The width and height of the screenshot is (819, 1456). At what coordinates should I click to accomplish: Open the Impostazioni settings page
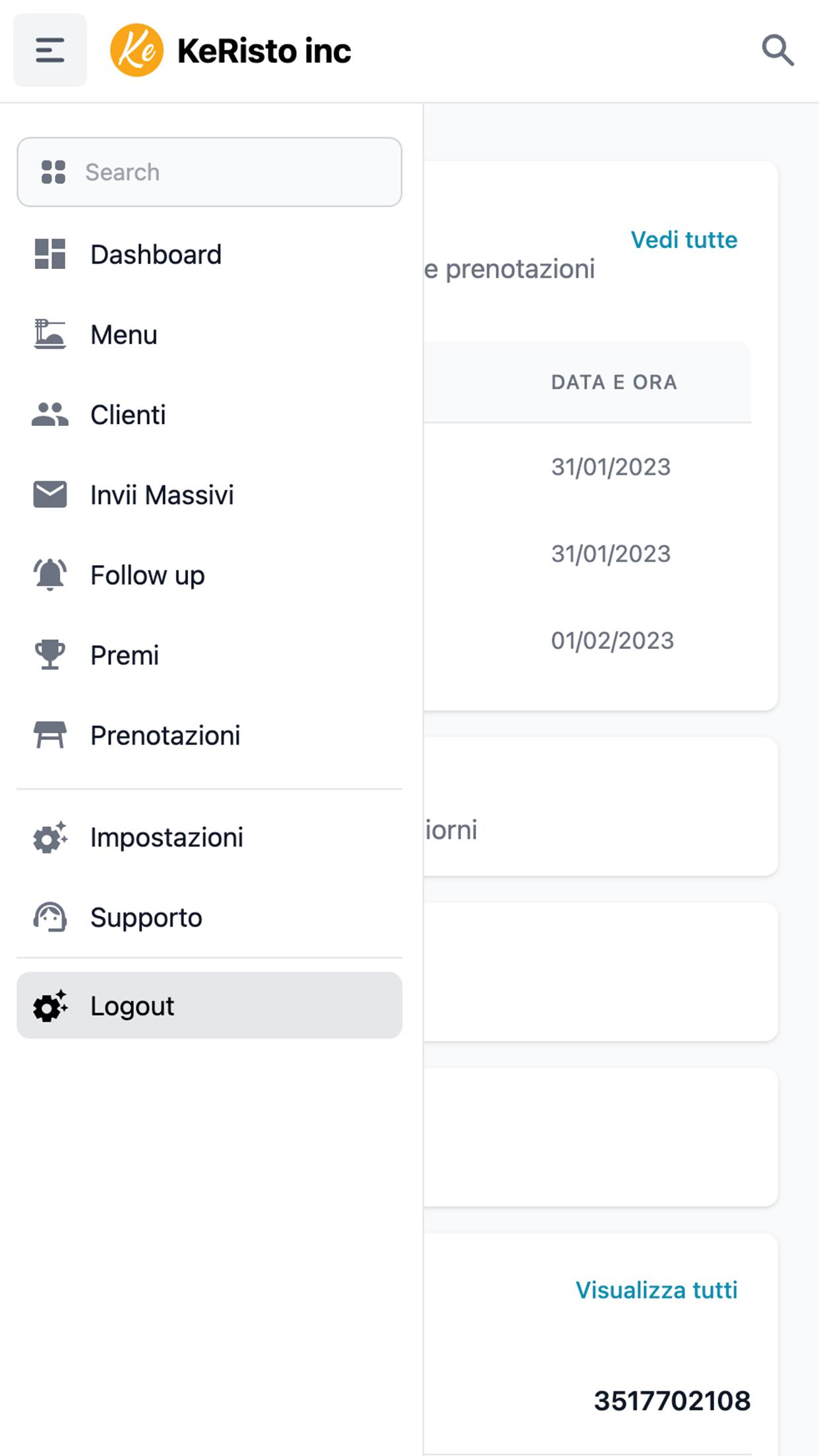click(210, 837)
